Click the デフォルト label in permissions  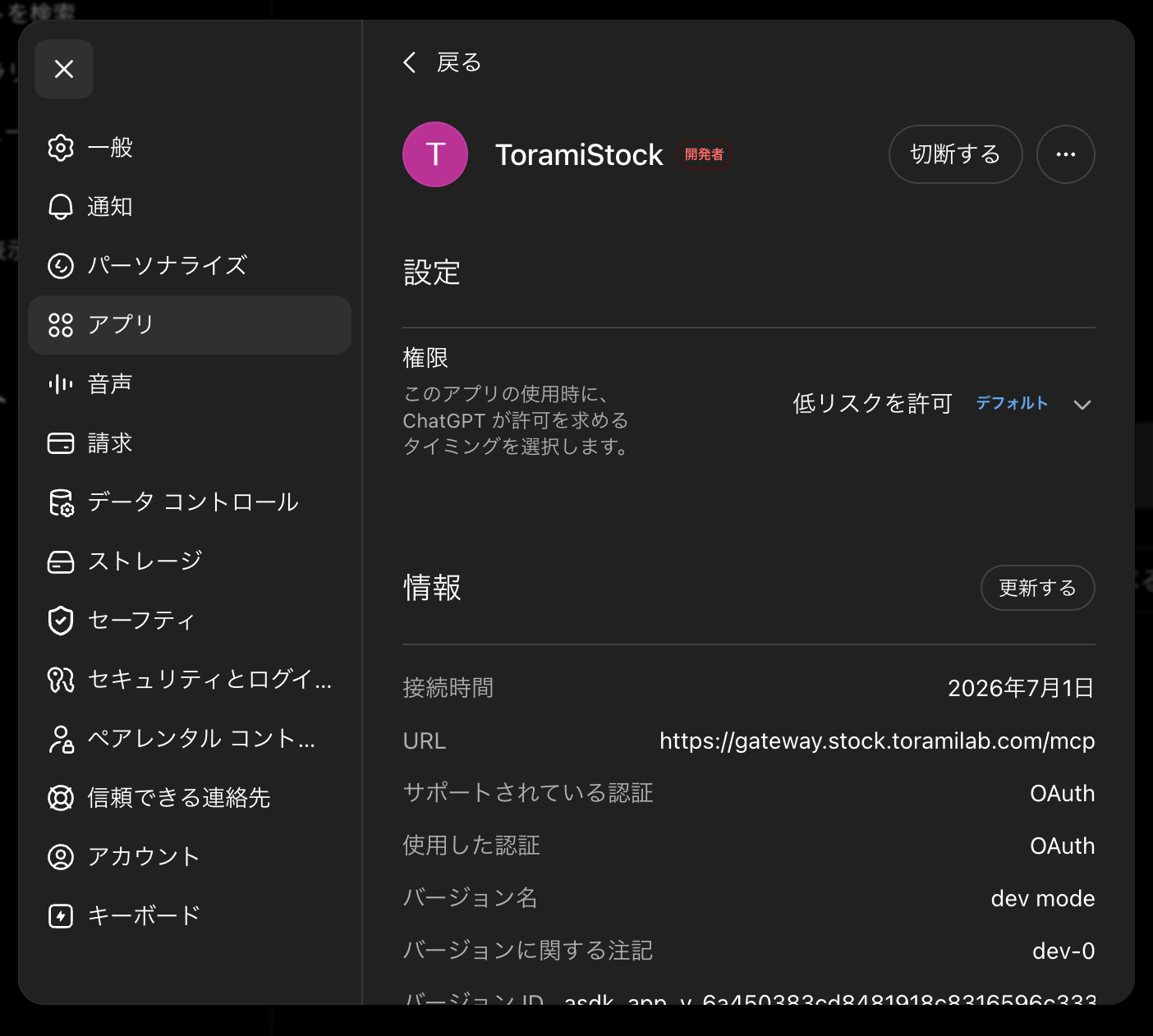pyautogui.click(x=1012, y=403)
